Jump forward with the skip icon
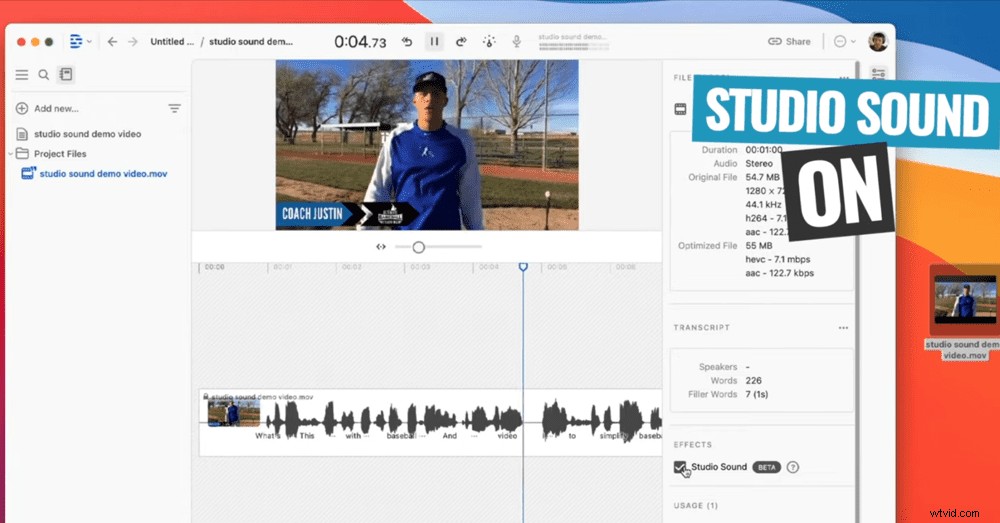 [x=460, y=41]
